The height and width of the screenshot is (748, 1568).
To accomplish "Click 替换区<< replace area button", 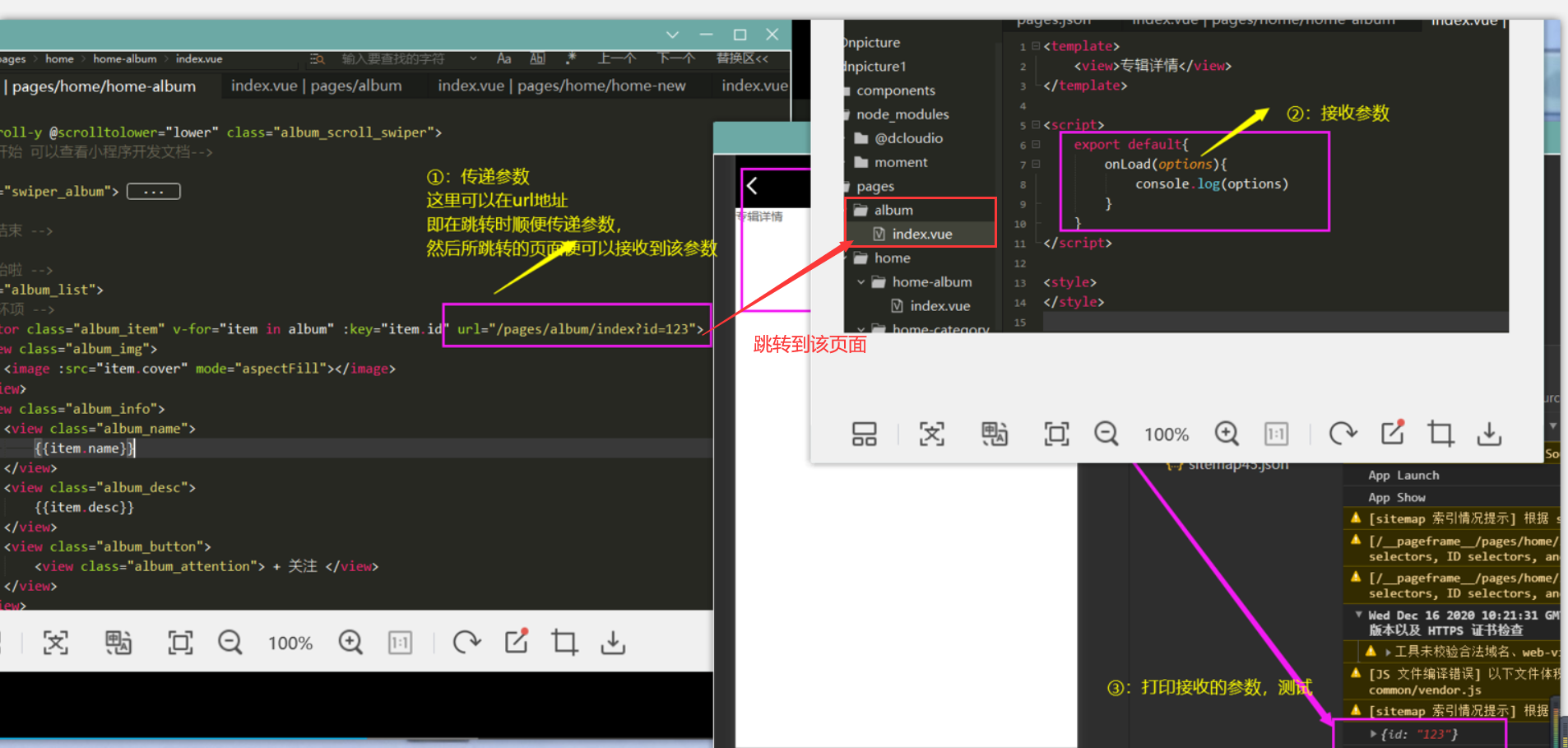I will coord(742,58).
